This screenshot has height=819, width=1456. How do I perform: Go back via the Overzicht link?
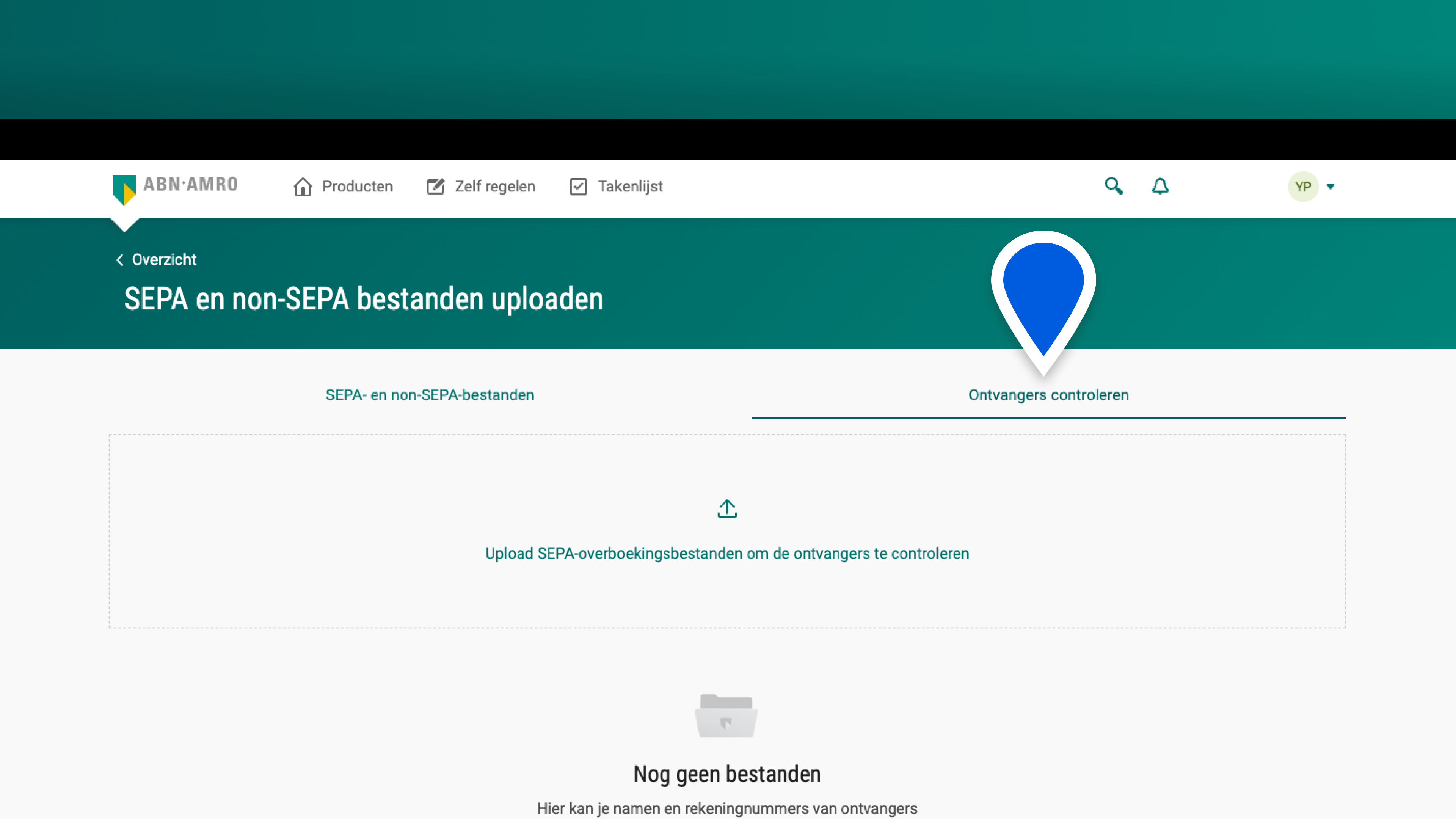point(164,260)
